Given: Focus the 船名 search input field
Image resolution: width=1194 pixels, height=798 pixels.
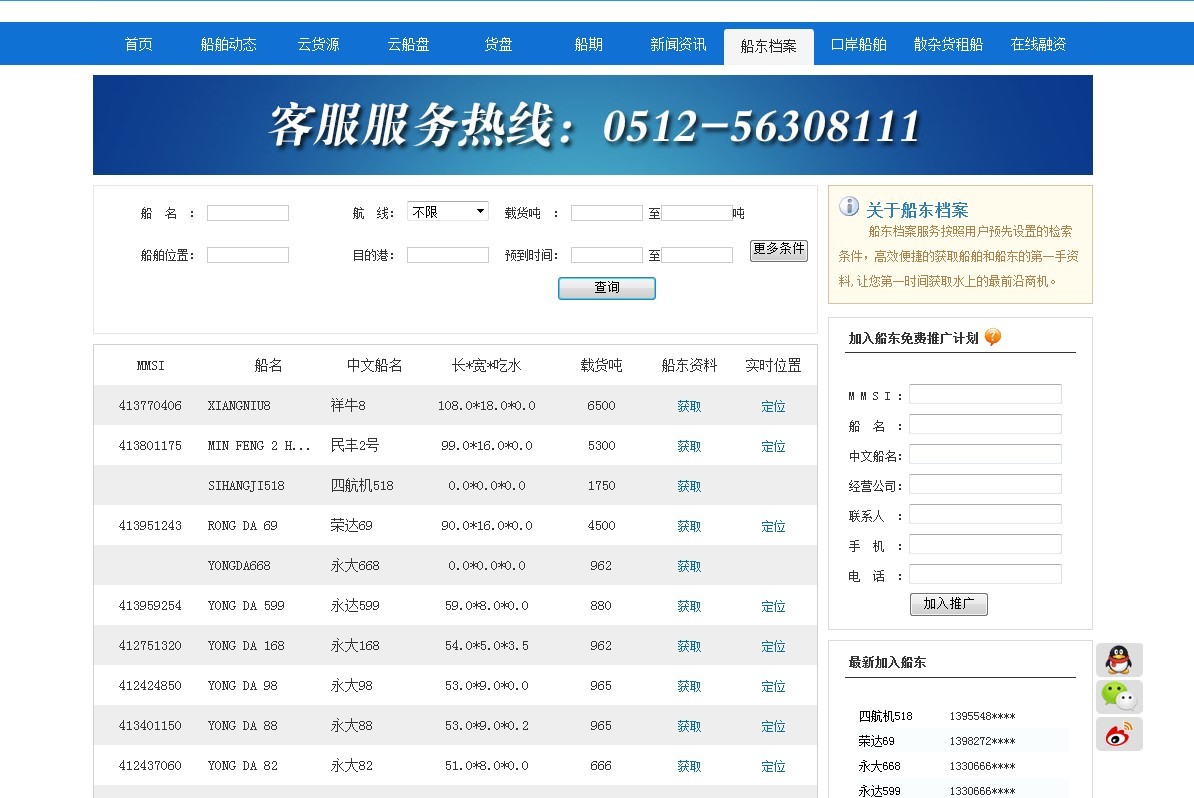Looking at the screenshot, I should 247,213.
